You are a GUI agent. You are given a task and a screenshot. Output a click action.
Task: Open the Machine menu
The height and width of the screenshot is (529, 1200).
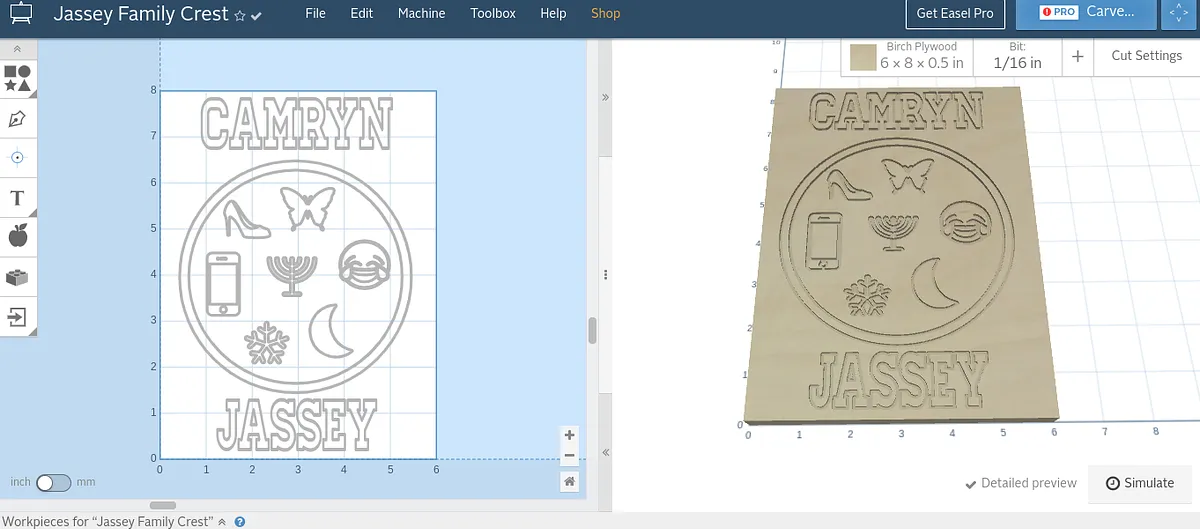[x=421, y=14]
